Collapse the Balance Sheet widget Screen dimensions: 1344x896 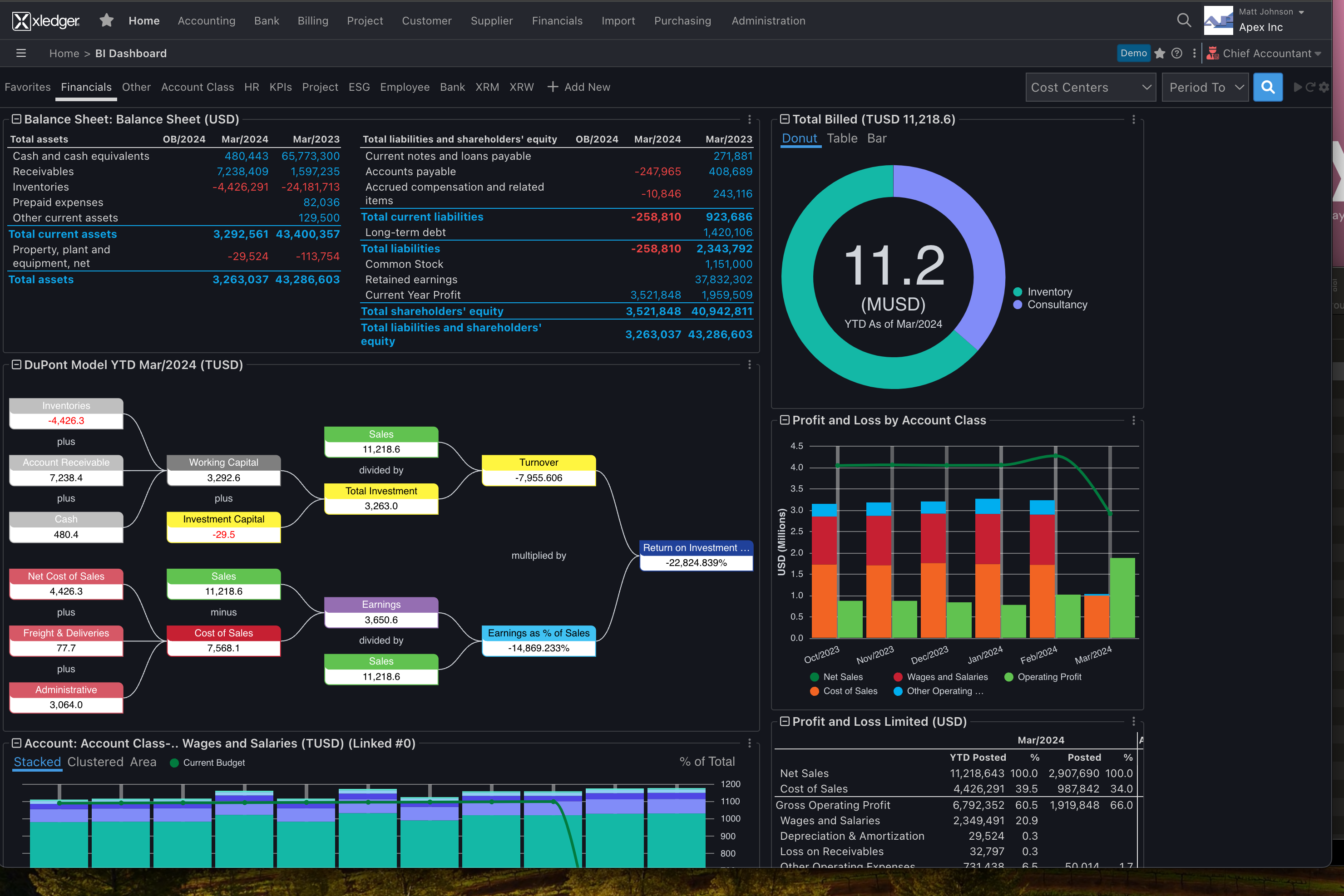click(x=16, y=119)
